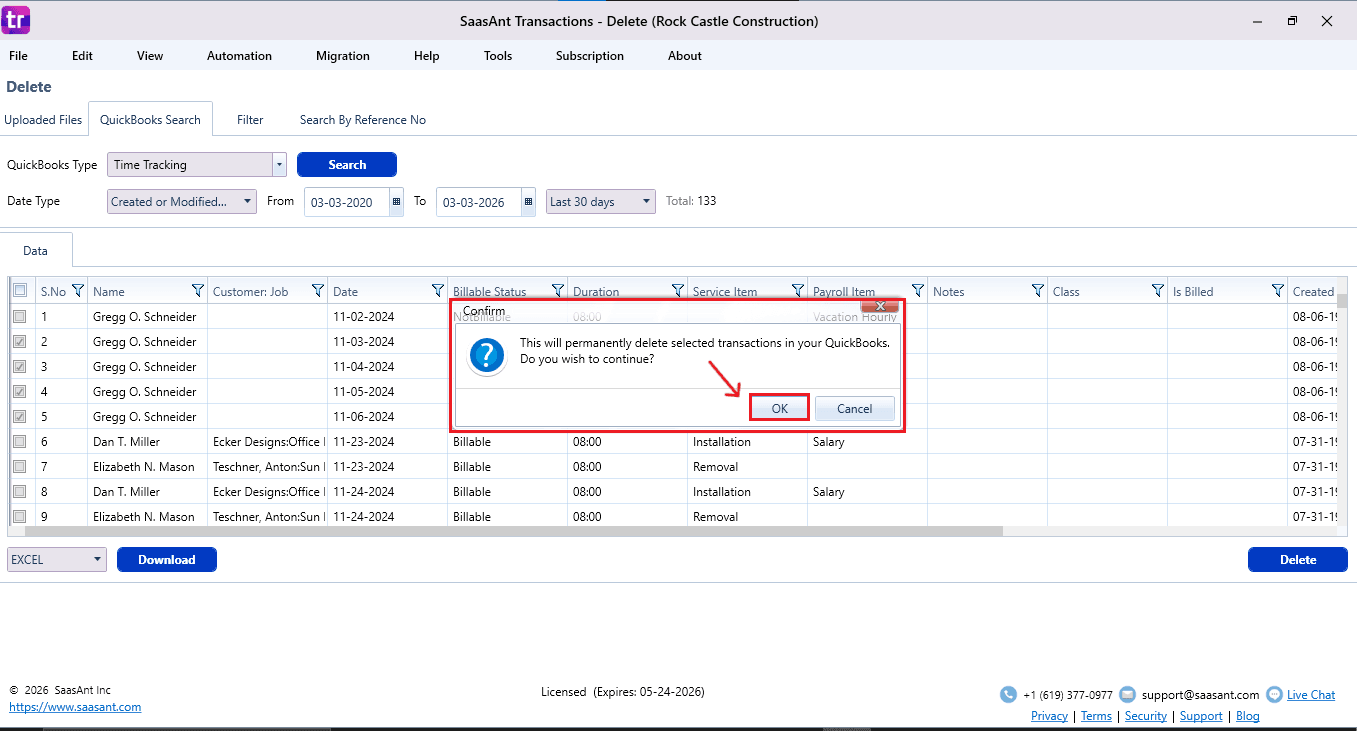Expand the Date Type dropdown
Screen dimensions: 1357x731
click(182, 202)
